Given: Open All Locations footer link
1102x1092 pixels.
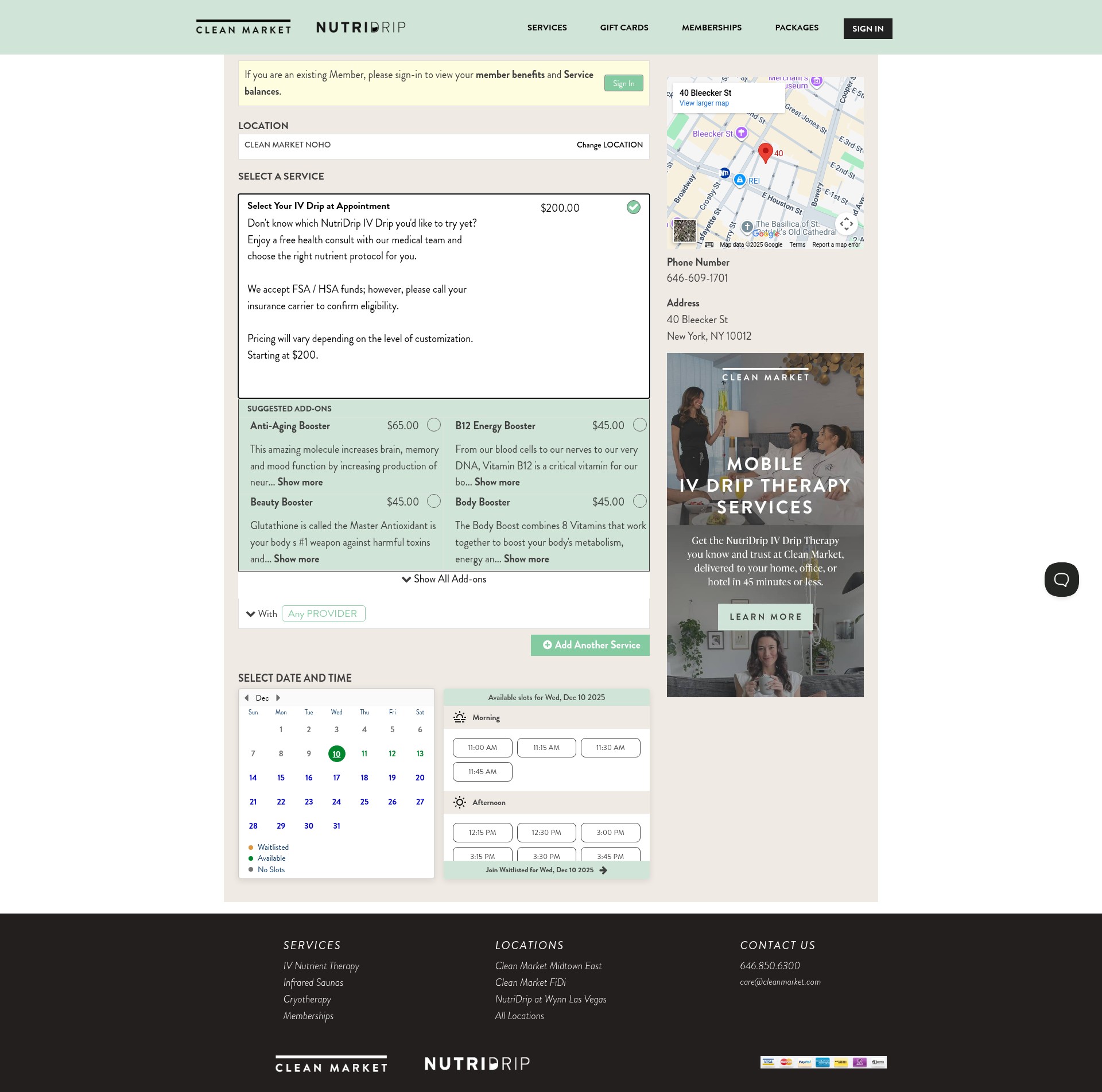Looking at the screenshot, I should [519, 1016].
